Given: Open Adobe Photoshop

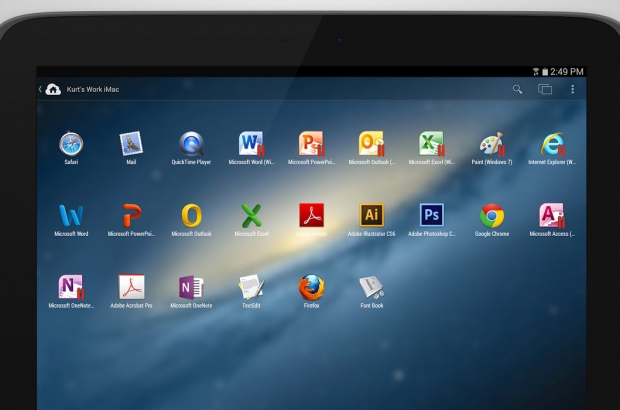Looking at the screenshot, I should (431, 216).
